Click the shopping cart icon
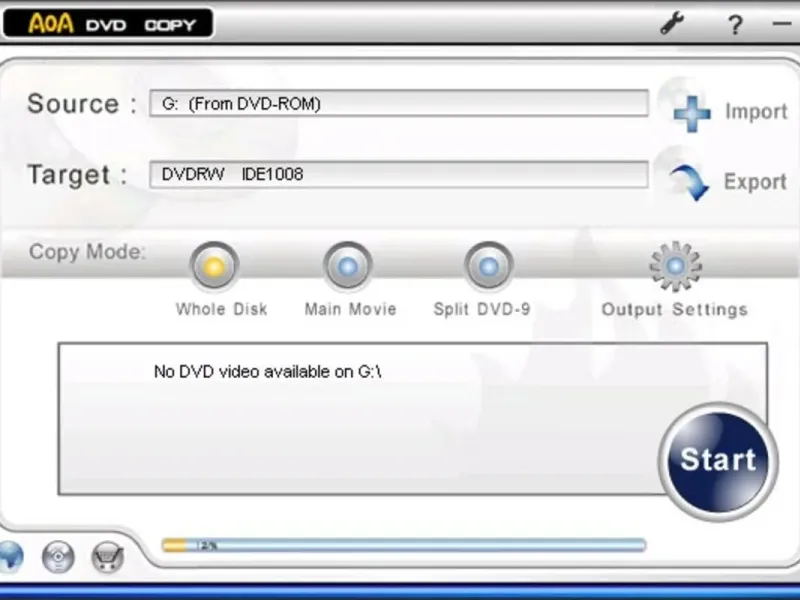 coord(108,557)
